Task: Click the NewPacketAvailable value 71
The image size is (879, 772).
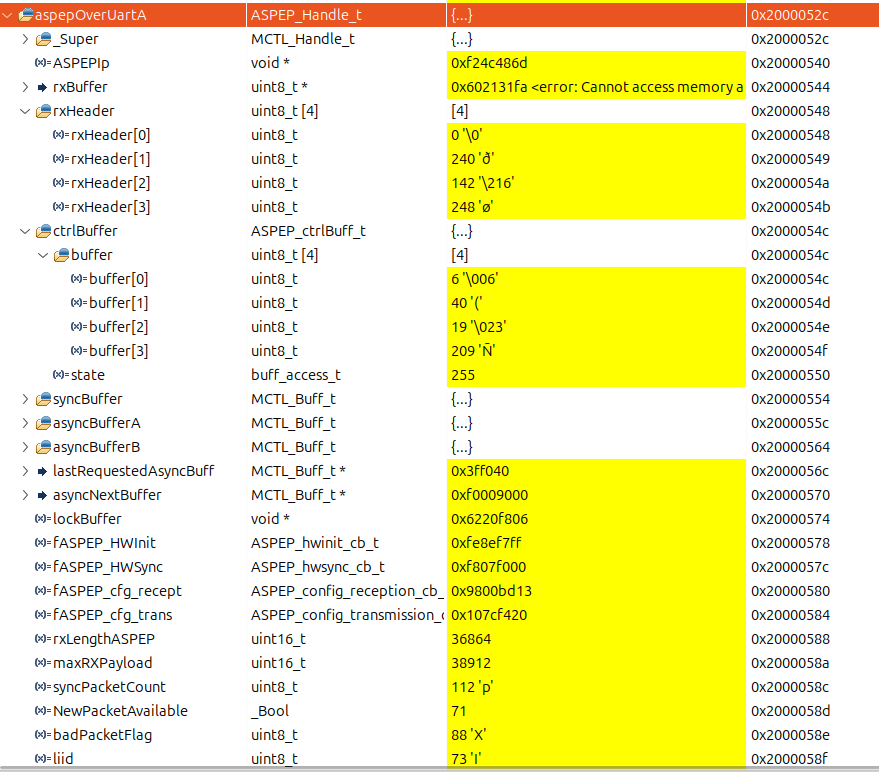Action: pos(459,711)
